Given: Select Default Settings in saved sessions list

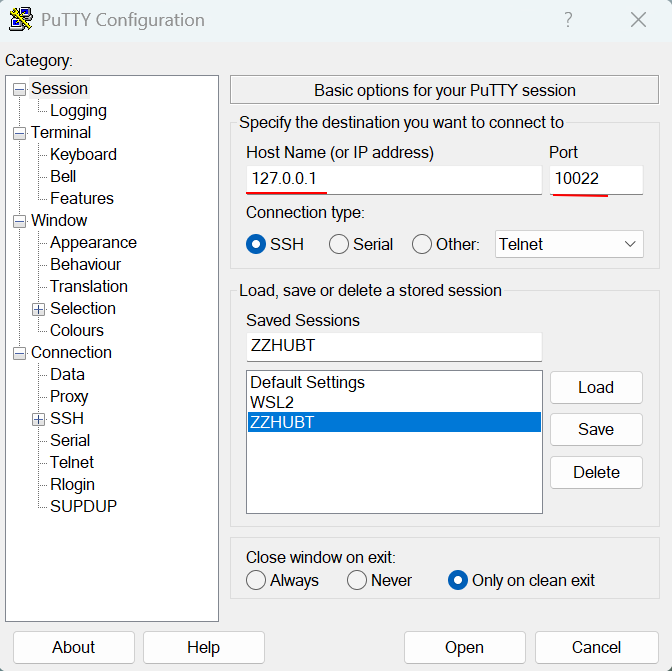Looking at the screenshot, I should pyautogui.click(x=394, y=382).
